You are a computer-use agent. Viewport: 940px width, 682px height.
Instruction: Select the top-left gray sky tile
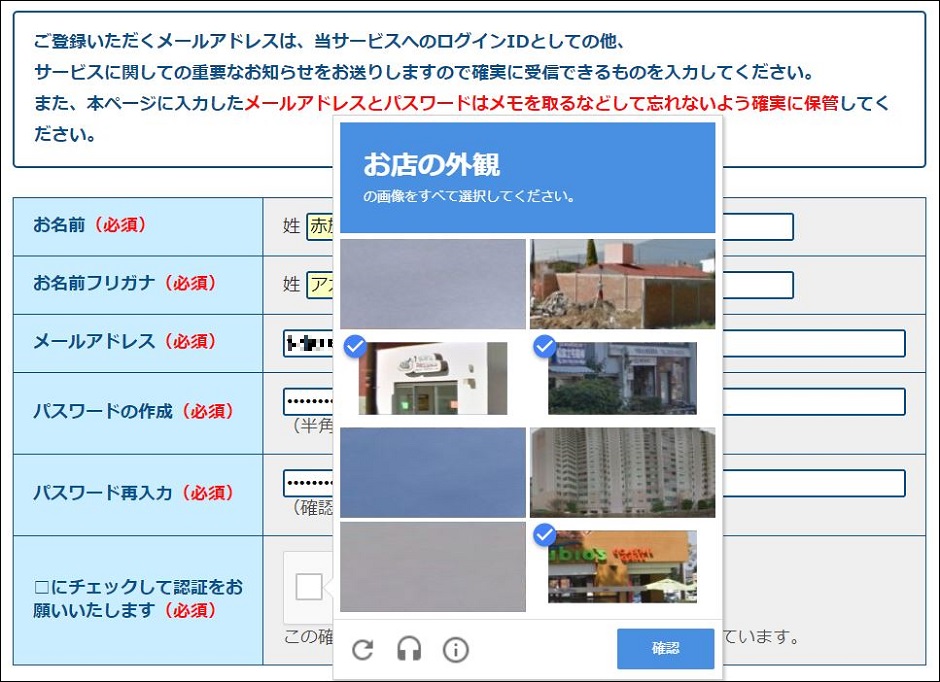tap(433, 285)
